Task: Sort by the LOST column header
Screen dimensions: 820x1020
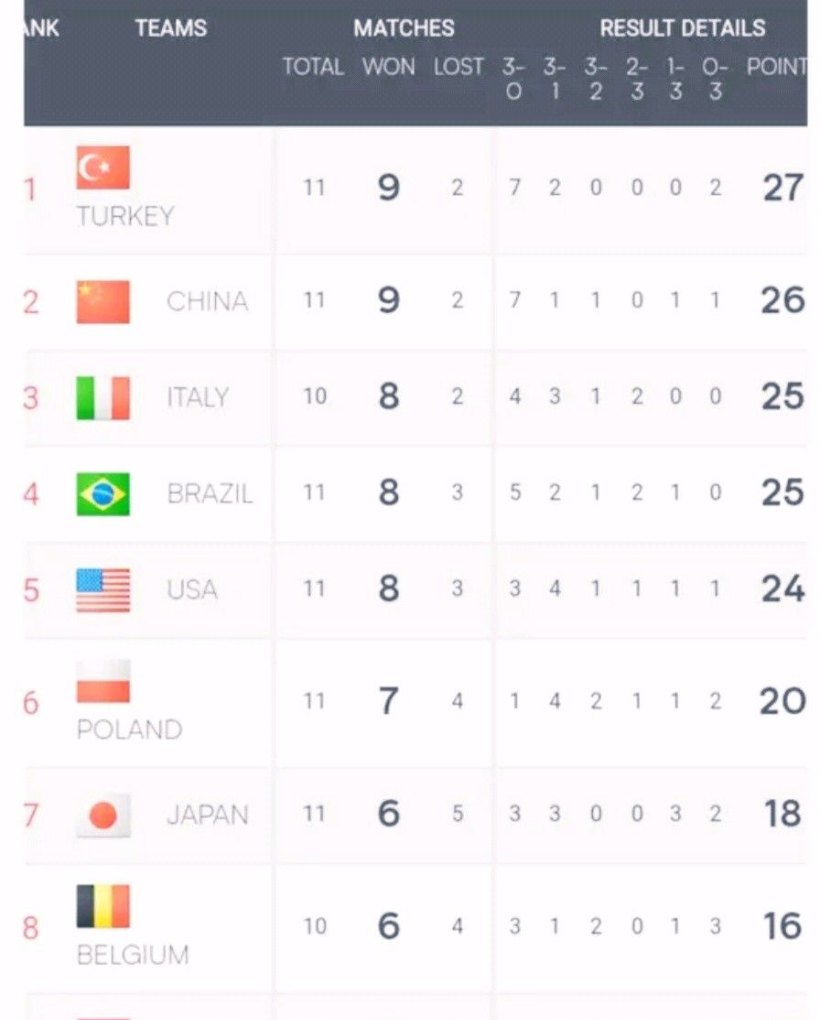Action: pos(458,67)
